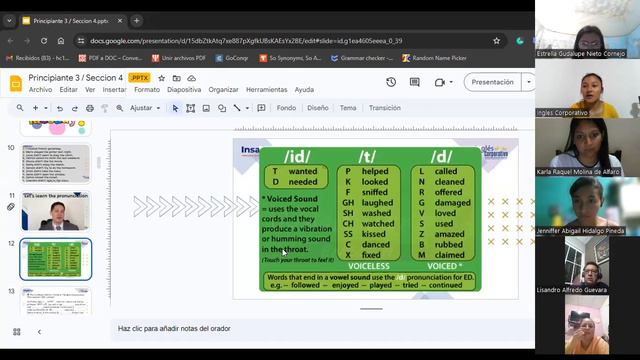Click the Diseño button

click(318, 108)
